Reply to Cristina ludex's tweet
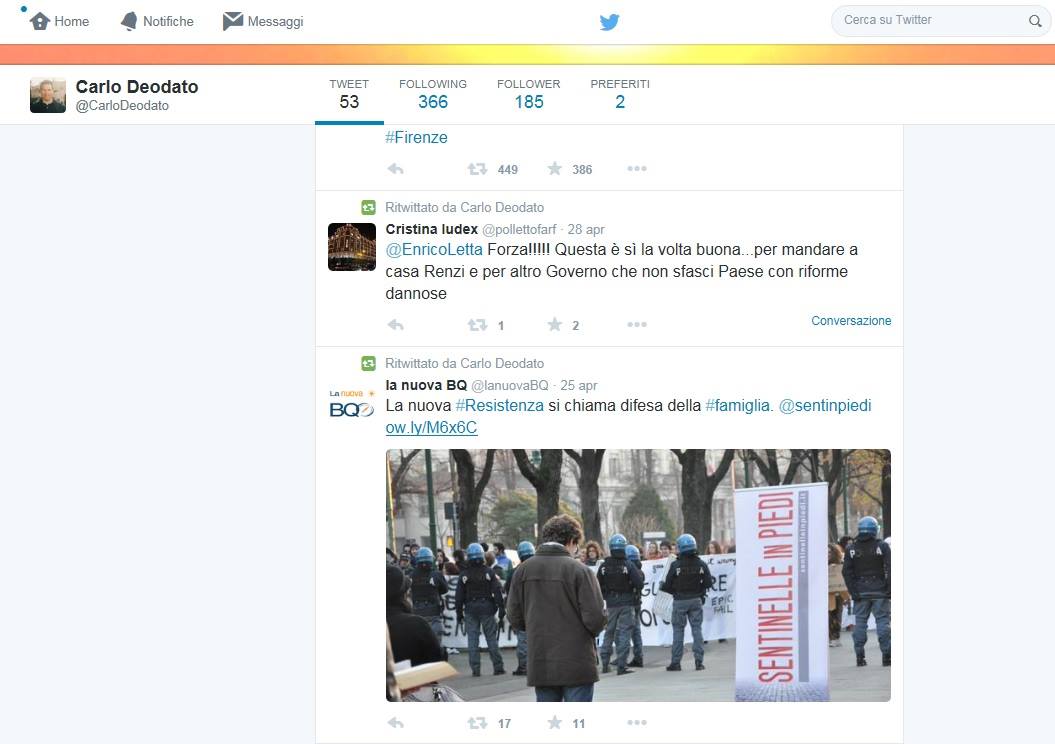 pos(395,325)
